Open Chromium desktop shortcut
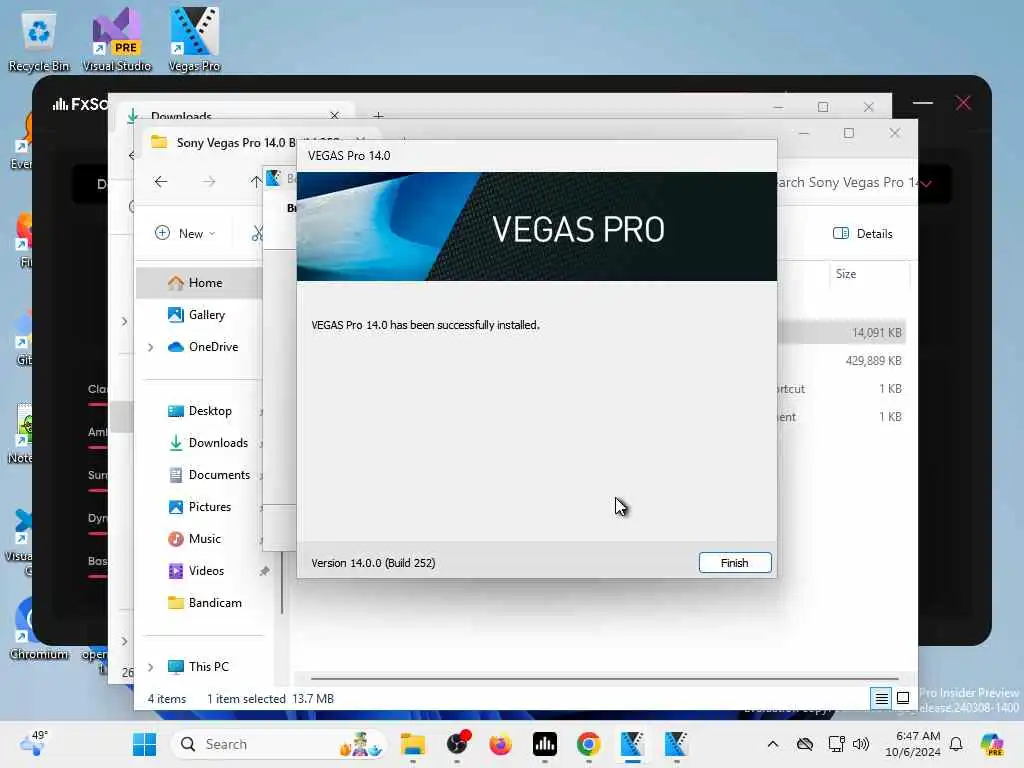The height and width of the screenshot is (768, 1024). [39, 628]
